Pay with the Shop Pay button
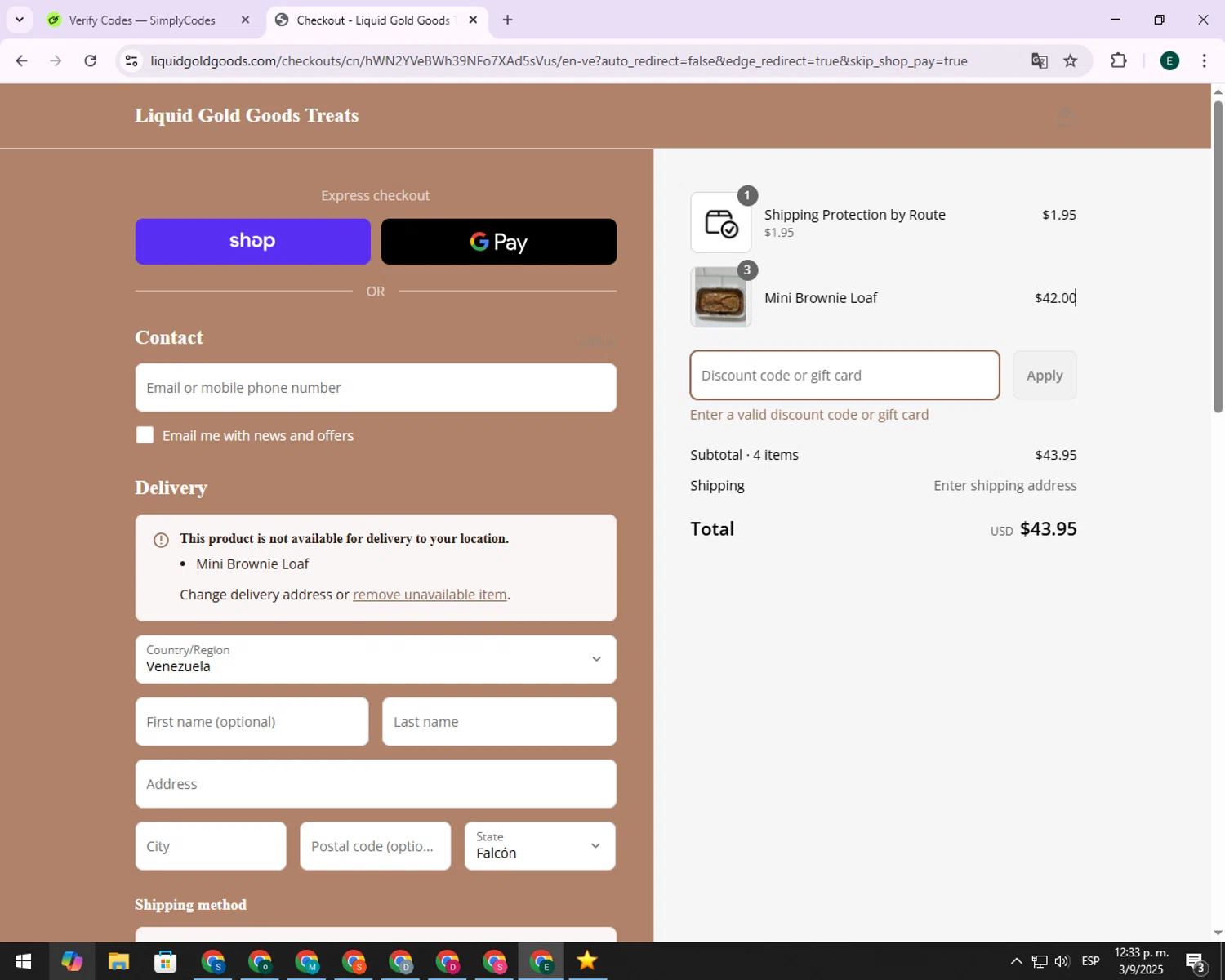1225x980 pixels. pyautogui.click(x=253, y=242)
